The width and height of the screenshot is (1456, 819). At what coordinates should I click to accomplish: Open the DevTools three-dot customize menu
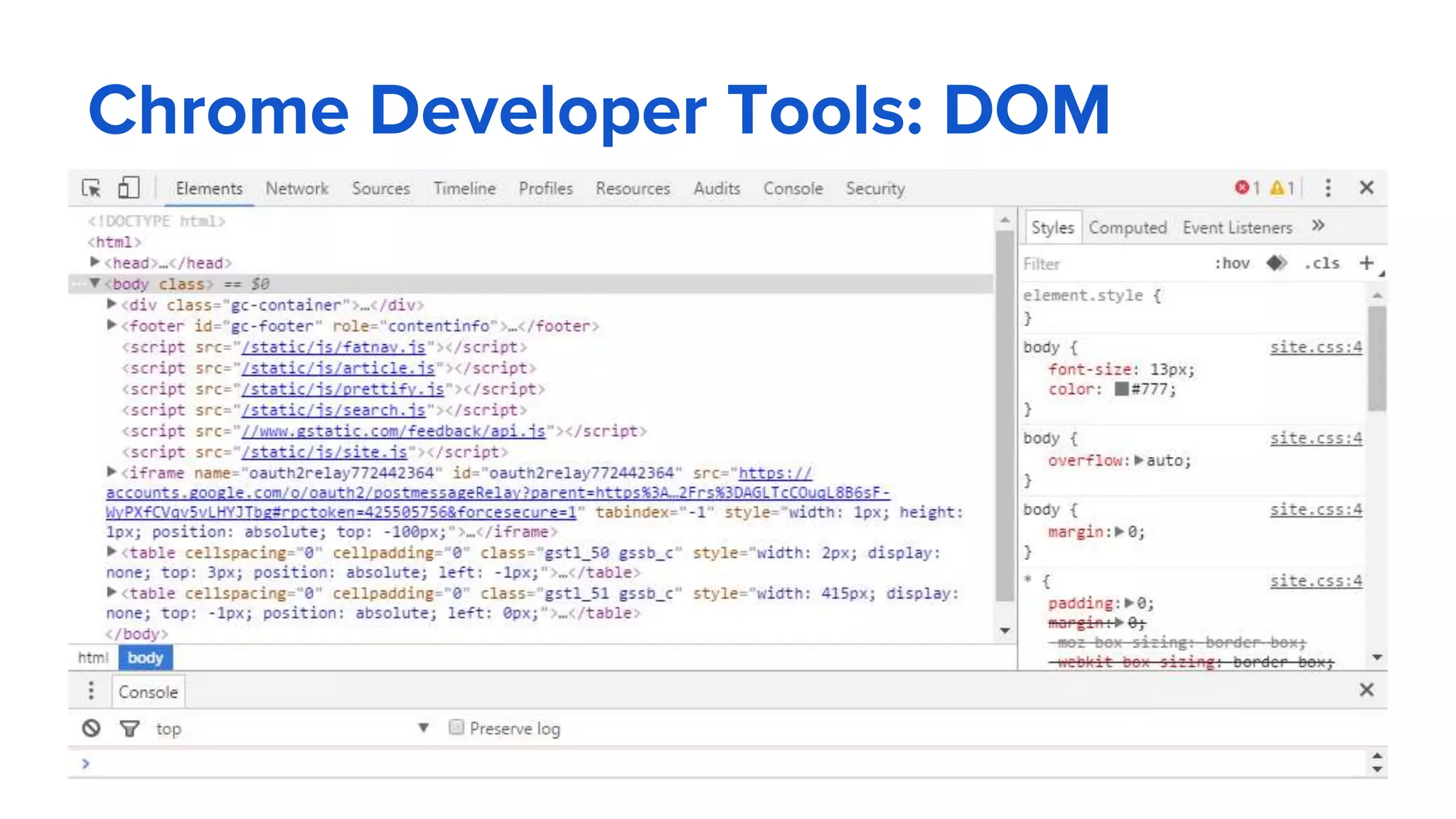1328,188
